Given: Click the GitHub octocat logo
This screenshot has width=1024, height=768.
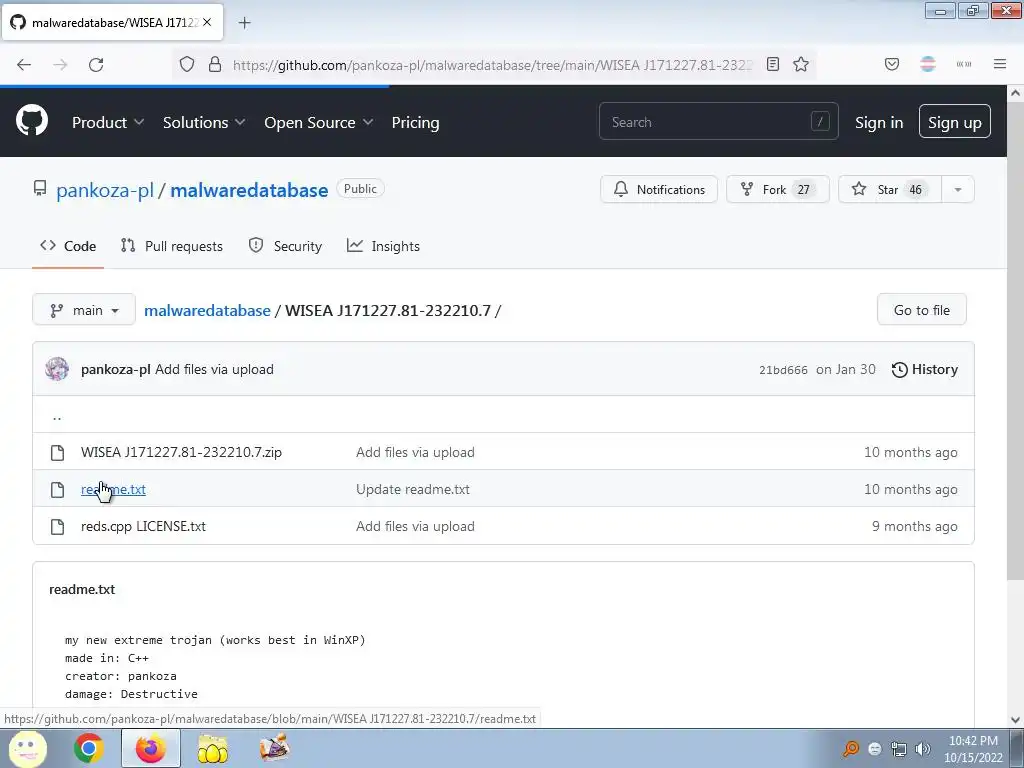Looking at the screenshot, I should tap(32, 121).
